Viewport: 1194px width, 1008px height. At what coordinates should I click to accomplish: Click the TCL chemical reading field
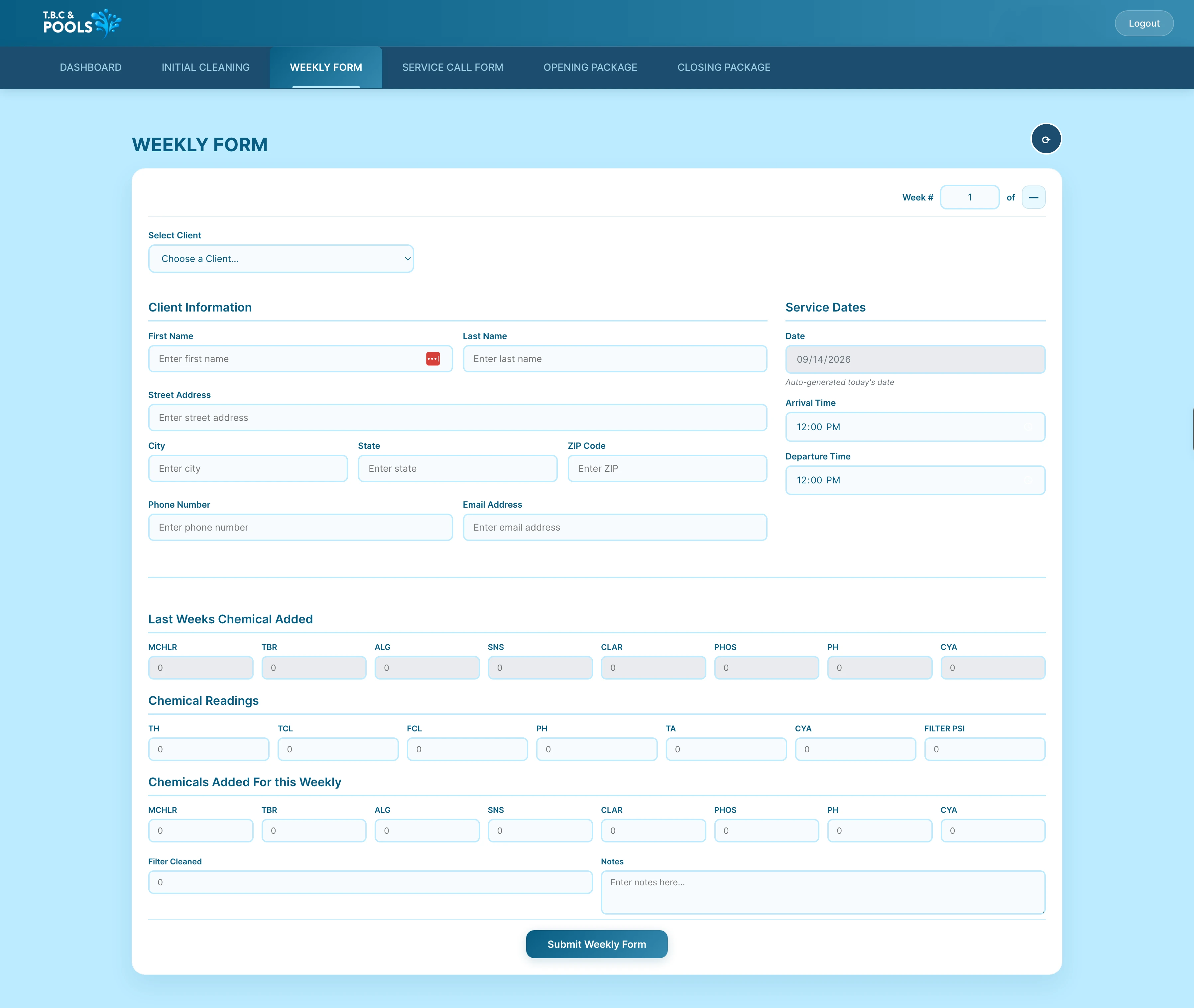click(x=338, y=749)
